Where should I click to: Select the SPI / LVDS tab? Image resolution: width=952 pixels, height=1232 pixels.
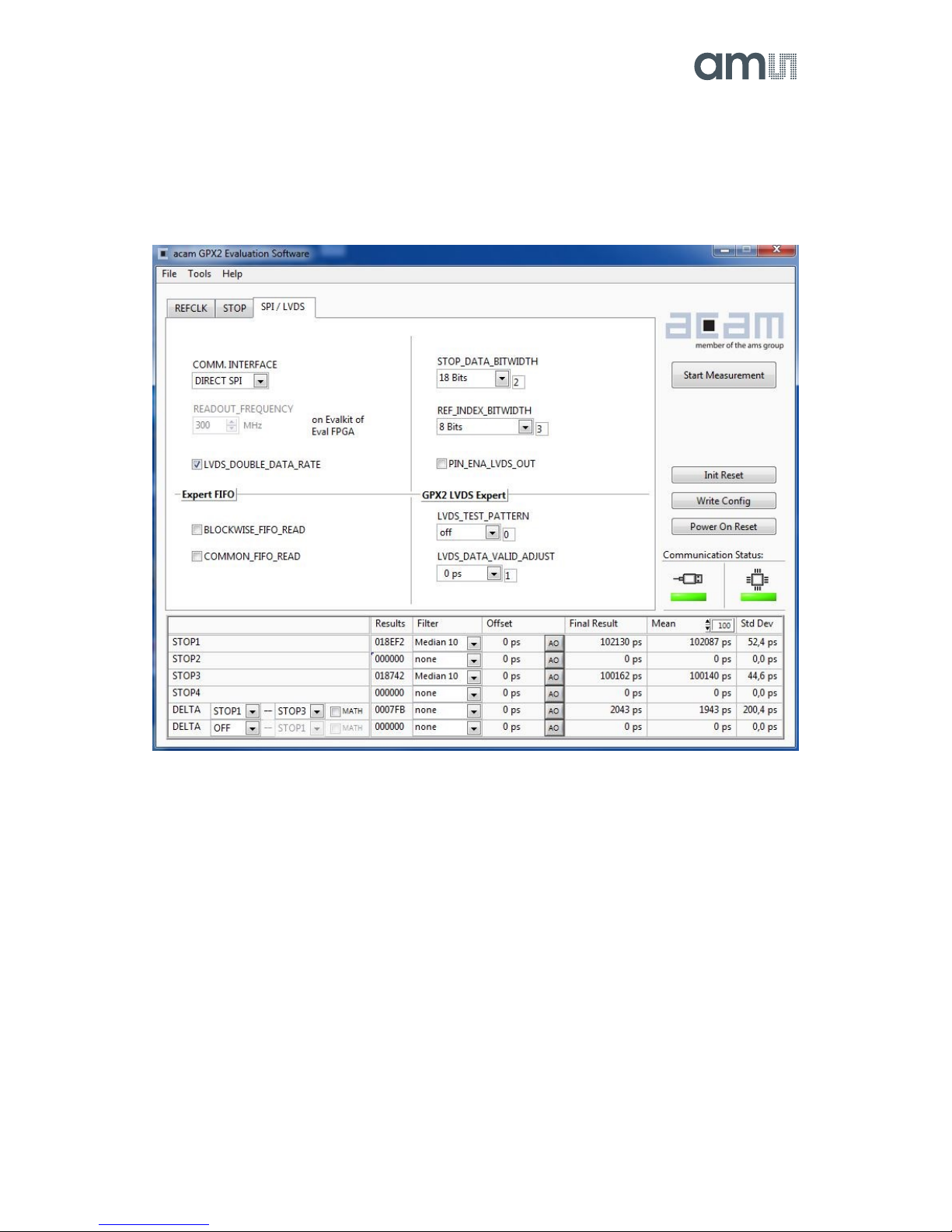(x=283, y=307)
